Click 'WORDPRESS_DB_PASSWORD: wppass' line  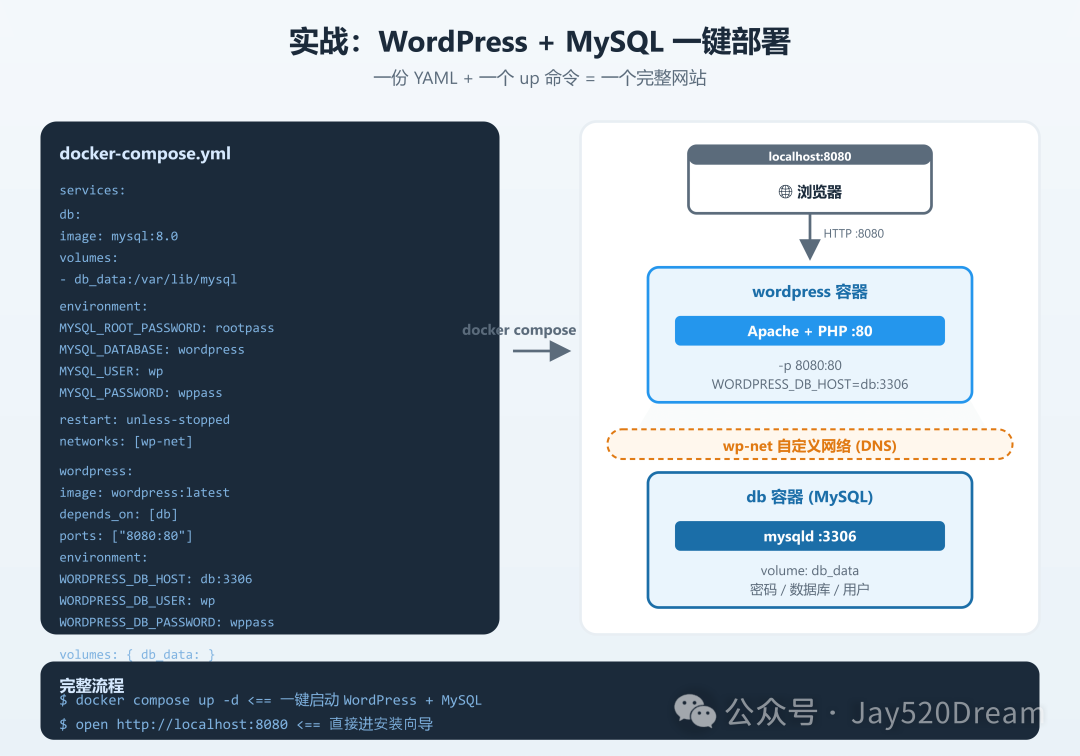tap(167, 622)
